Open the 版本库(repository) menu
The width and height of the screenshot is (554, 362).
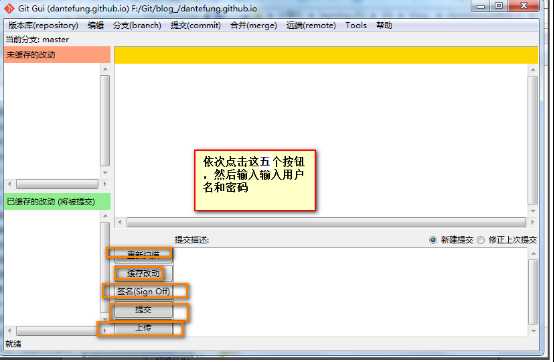click(43, 25)
